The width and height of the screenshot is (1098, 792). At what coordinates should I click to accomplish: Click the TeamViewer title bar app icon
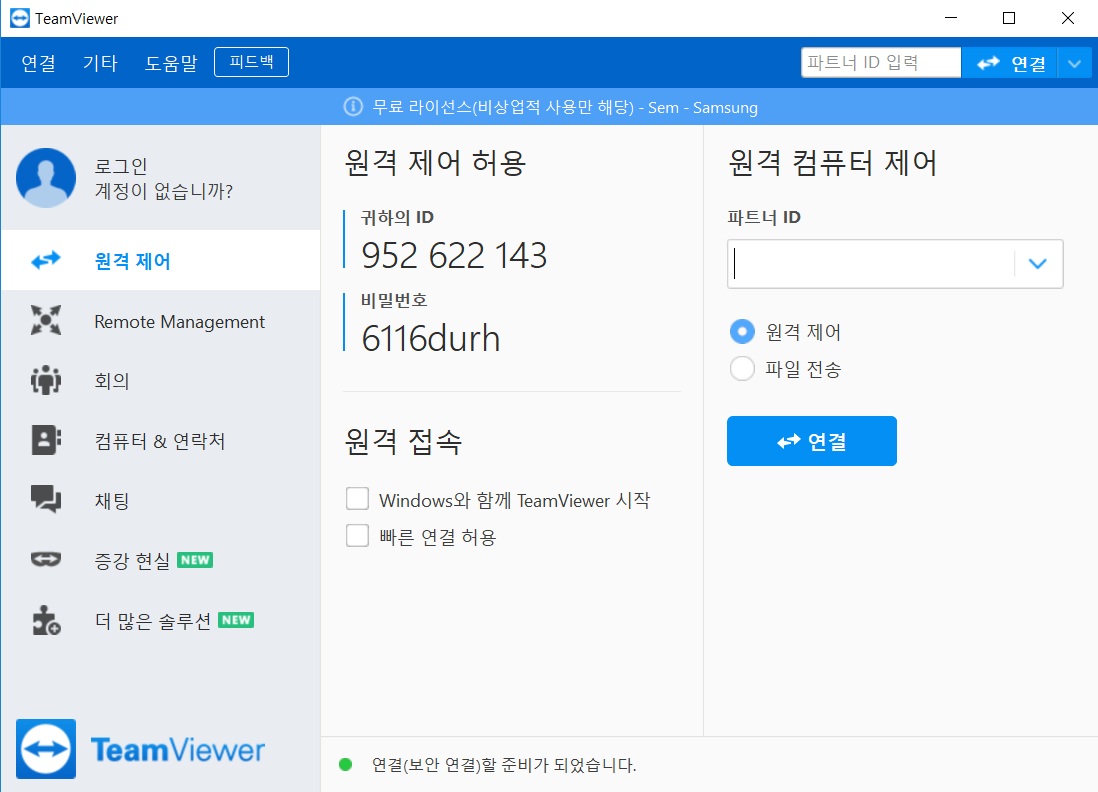(20, 18)
